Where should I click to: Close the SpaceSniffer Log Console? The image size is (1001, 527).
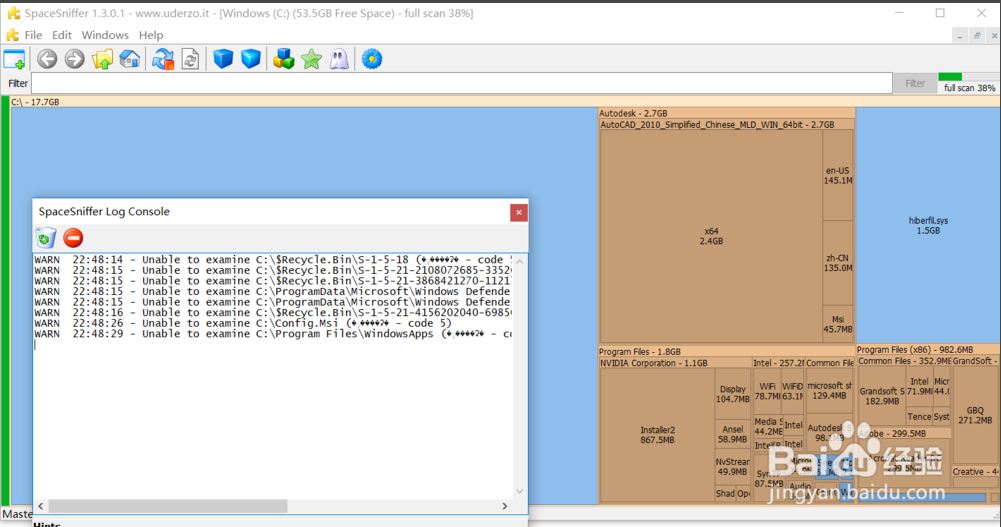pyautogui.click(x=518, y=212)
